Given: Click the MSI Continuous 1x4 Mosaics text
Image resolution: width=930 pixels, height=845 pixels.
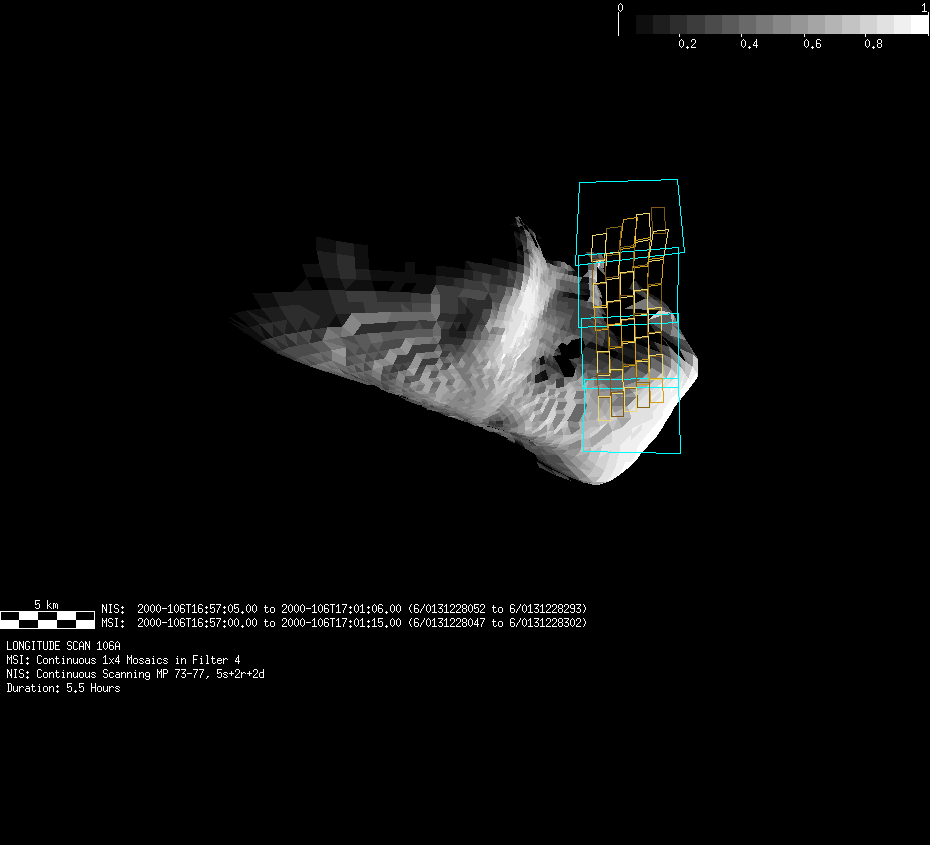Looking at the screenshot, I should tap(123, 660).
